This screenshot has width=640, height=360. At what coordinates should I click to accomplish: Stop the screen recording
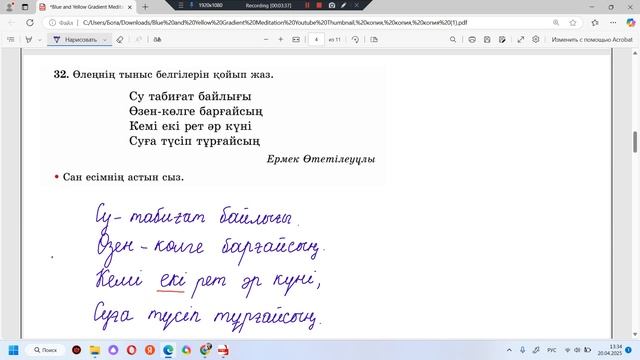pos(319,5)
